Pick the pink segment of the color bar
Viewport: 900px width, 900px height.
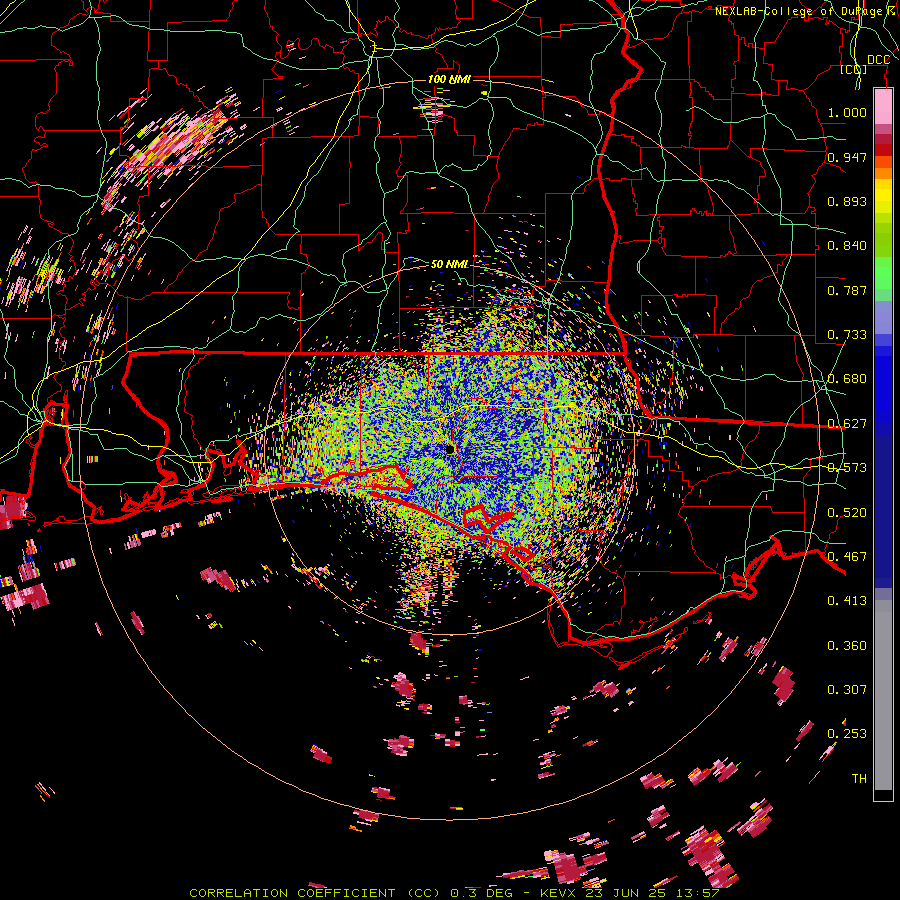point(883,107)
